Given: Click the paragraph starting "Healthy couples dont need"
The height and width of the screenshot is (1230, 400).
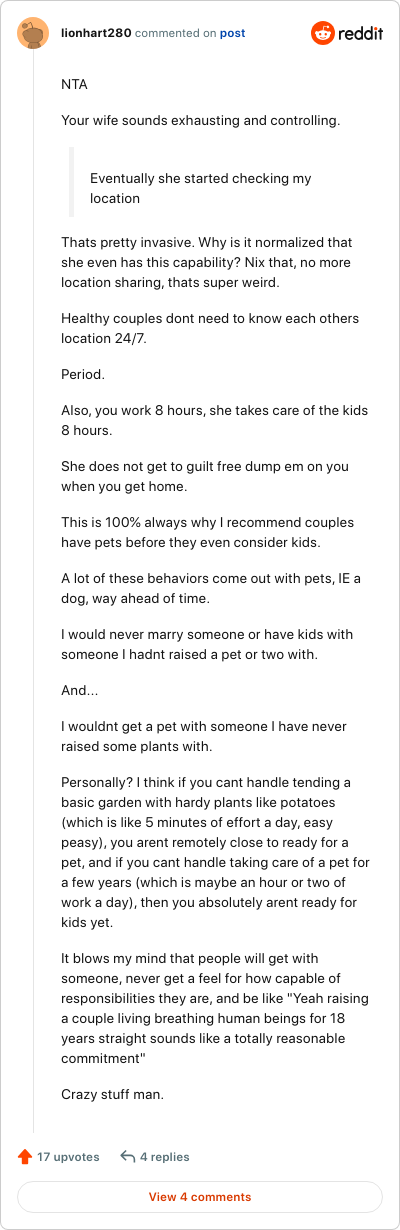Looking at the screenshot, I should pyautogui.click(x=210, y=328).
